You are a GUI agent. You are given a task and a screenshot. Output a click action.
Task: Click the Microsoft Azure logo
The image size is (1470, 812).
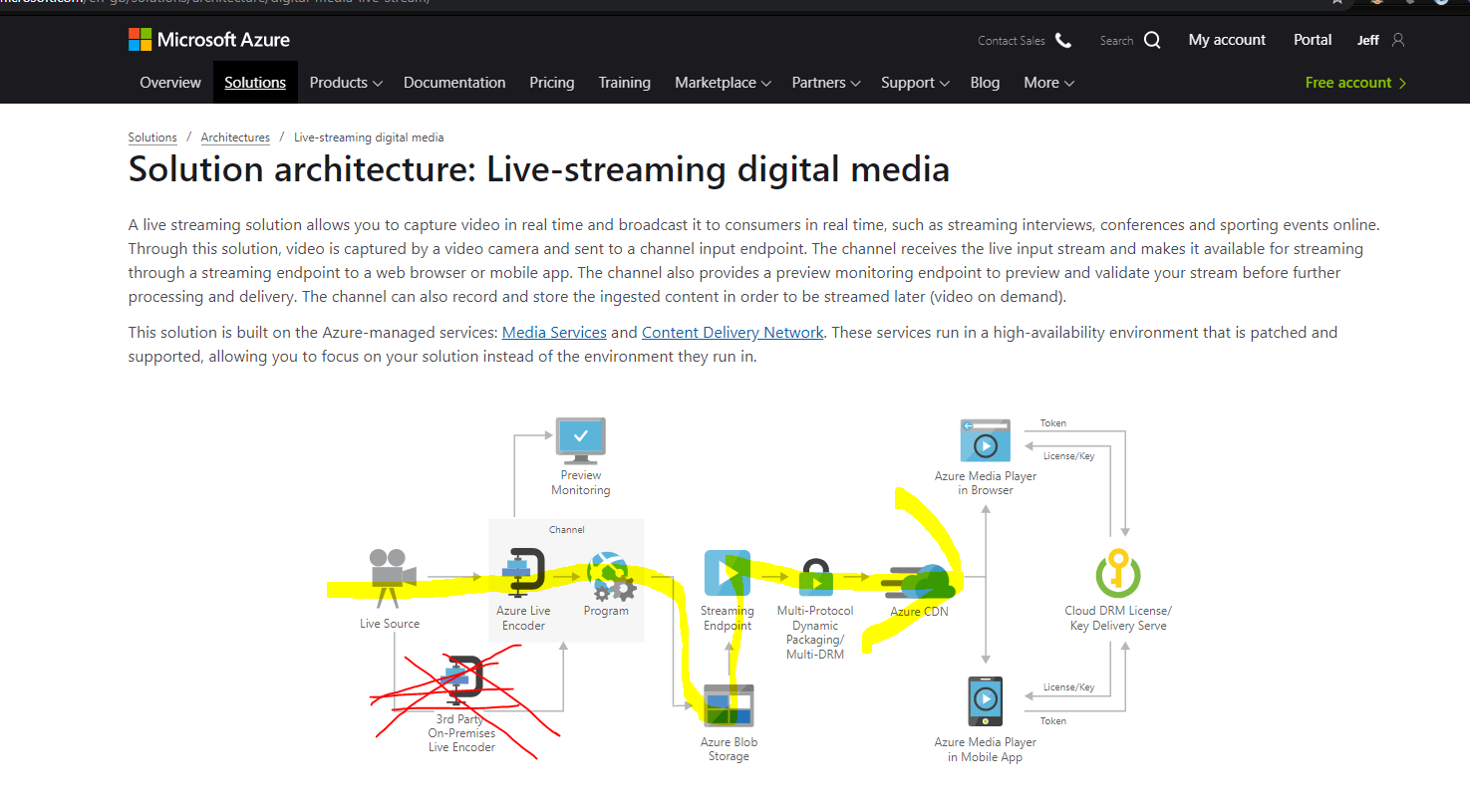point(209,40)
